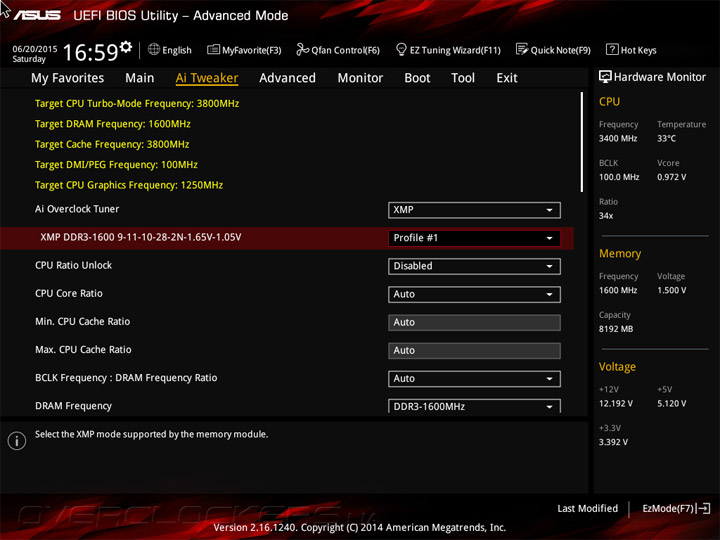Click the 8192 MB capacity value

(x=616, y=329)
